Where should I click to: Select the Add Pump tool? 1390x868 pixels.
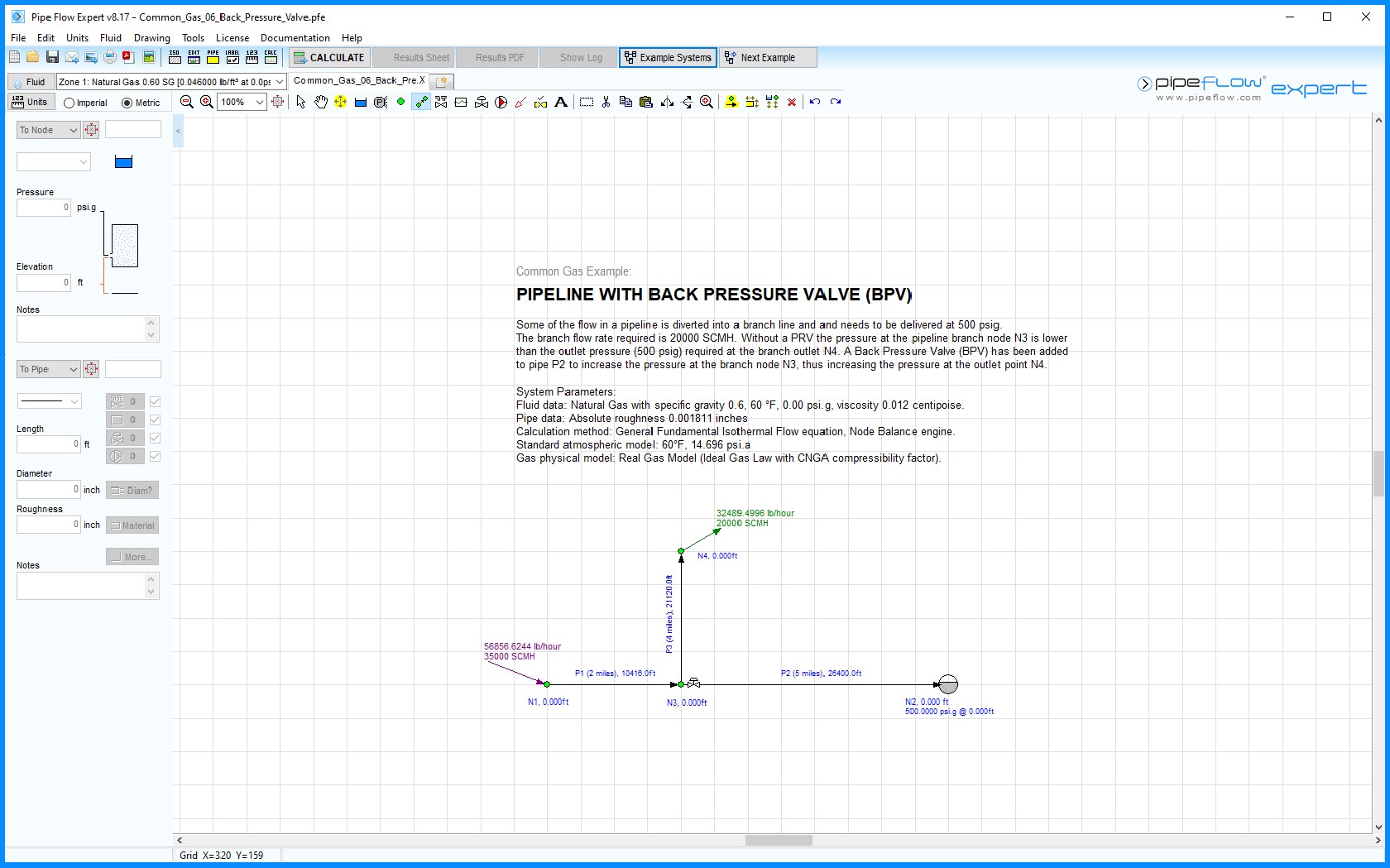coord(501,102)
